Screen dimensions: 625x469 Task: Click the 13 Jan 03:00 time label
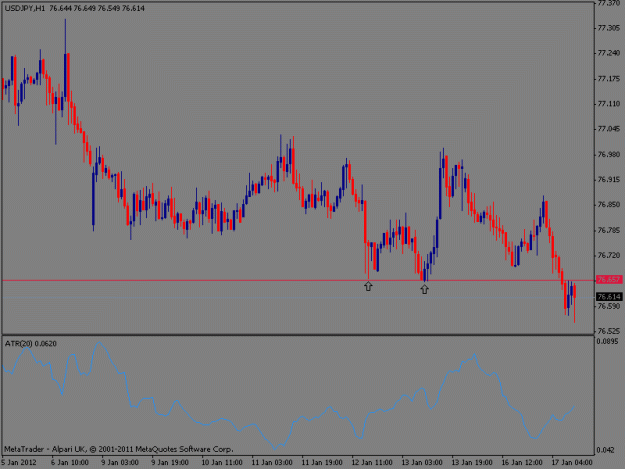click(x=422, y=462)
